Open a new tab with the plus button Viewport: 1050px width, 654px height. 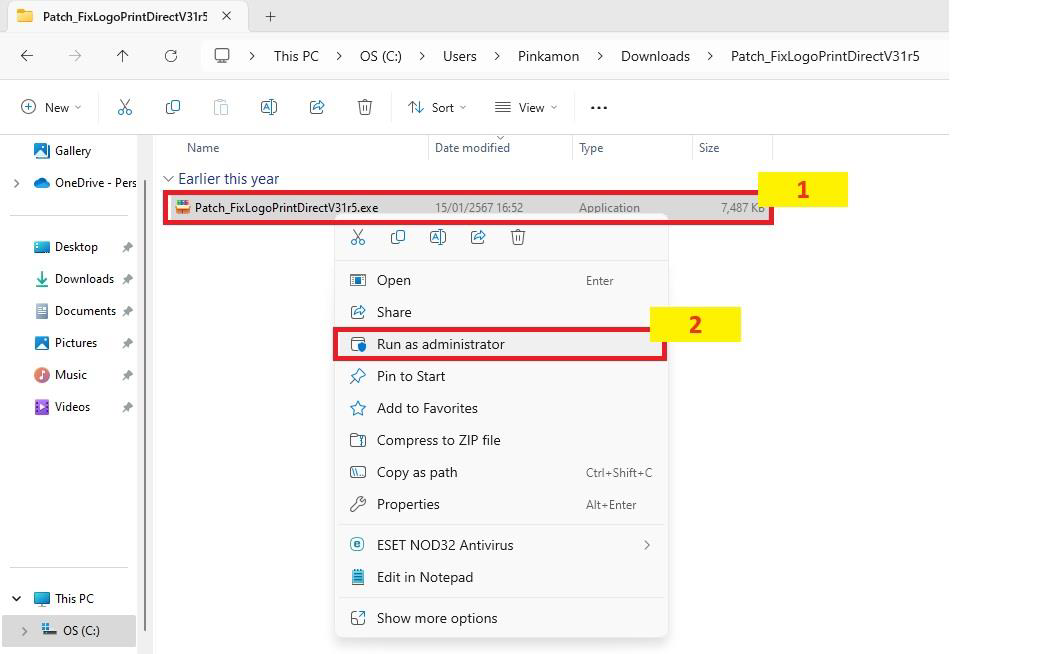point(270,16)
